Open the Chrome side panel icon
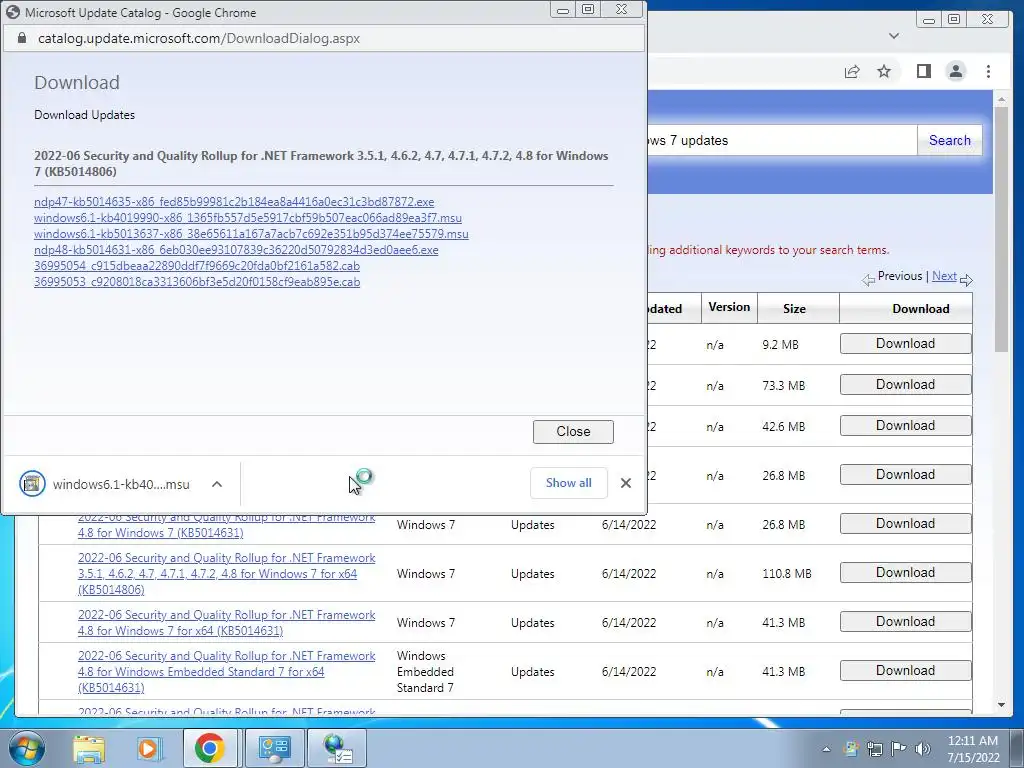The image size is (1024, 768). click(923, 71)
